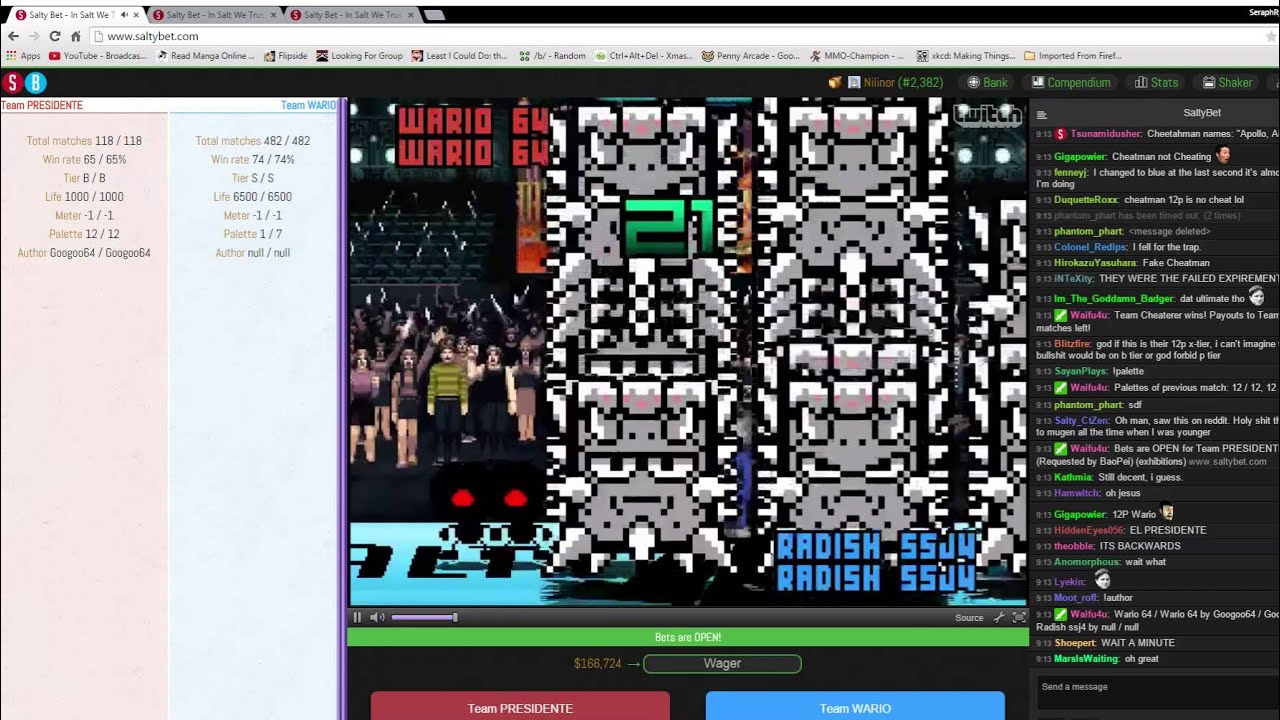Click the Twitch logo on the video
Viewport: 1280px width, 720px height.
click(x=987, y=116)
